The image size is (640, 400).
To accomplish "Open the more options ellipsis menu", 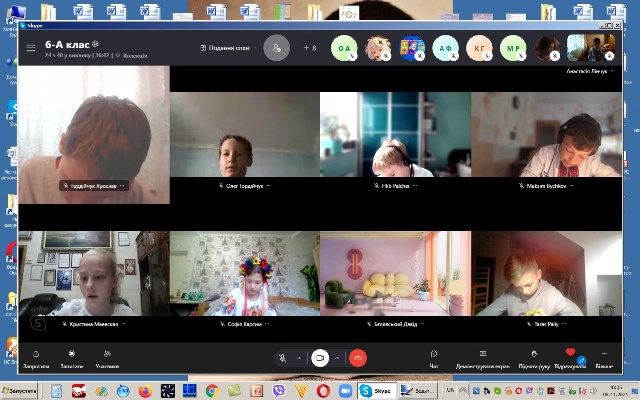I will (603, 356).
